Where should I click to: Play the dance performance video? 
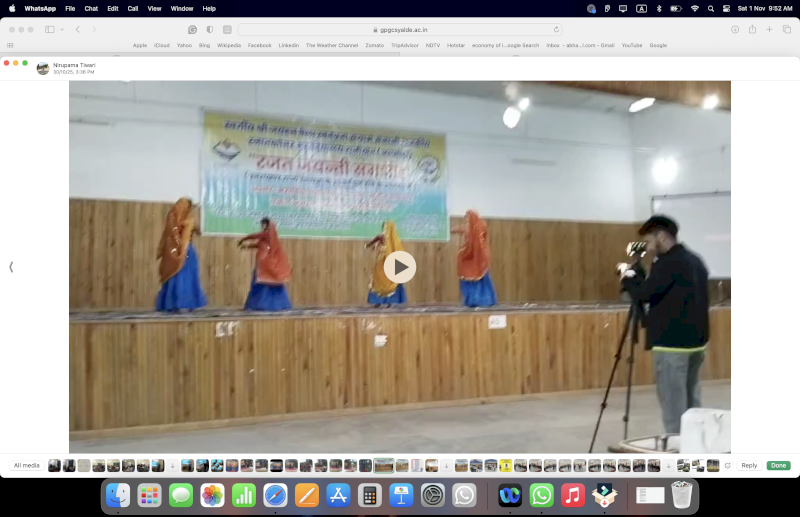tap(400, 267)
